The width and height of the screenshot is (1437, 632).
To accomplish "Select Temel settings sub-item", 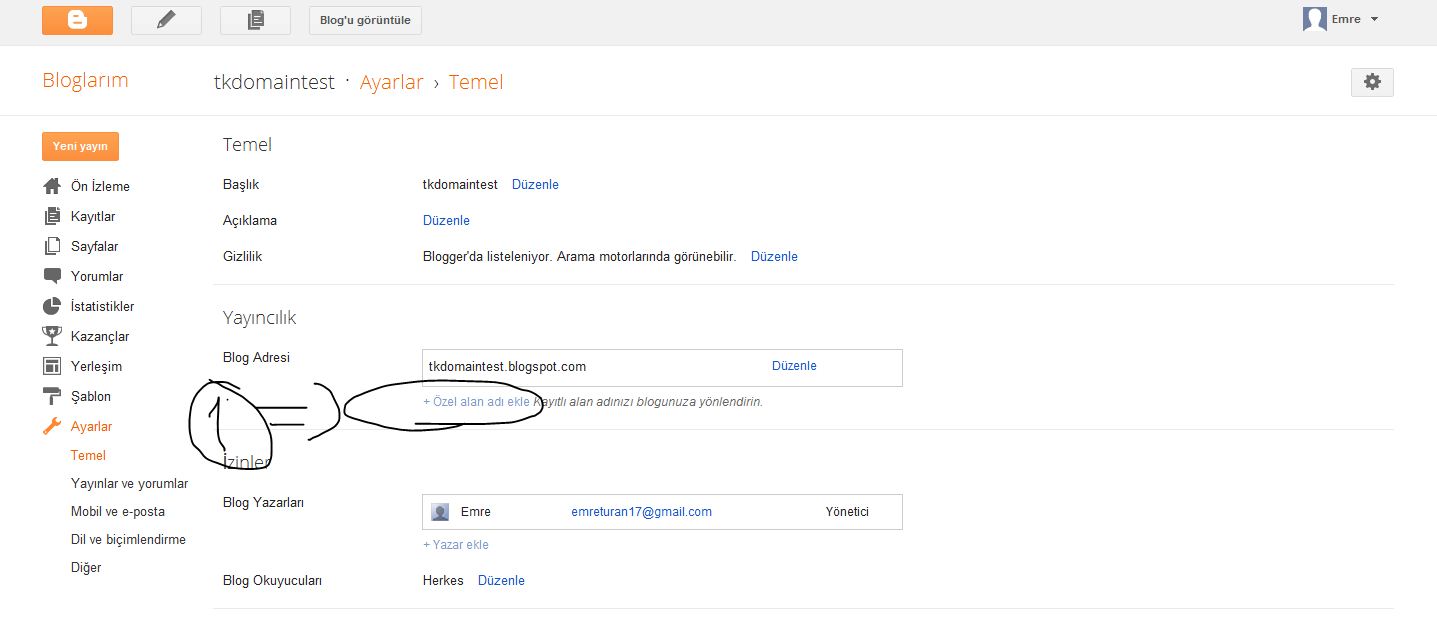I will point(88,455).
